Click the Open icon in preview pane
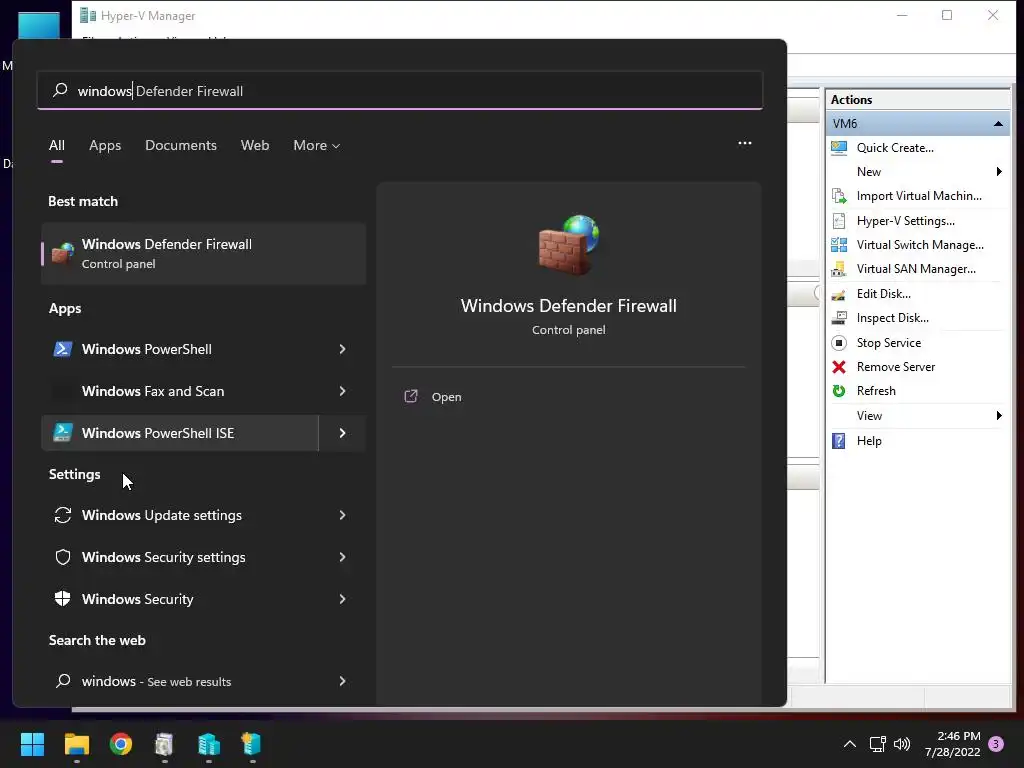The image size is (1024, 768). click(x=411, y=396)
